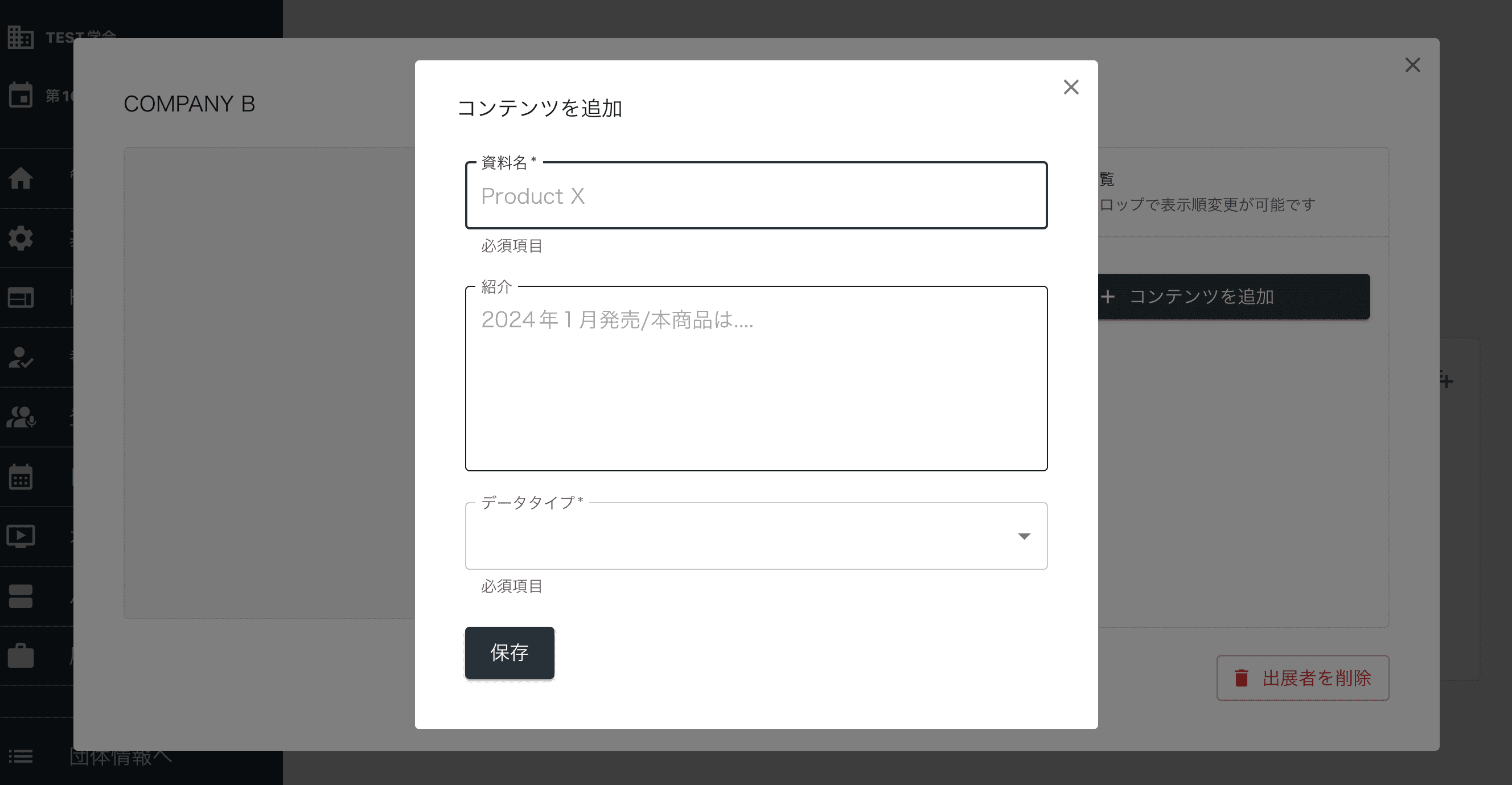The image size is (1512, 785).
Task: Open the person-check icon in sidebar
Action: coord(20,357)
